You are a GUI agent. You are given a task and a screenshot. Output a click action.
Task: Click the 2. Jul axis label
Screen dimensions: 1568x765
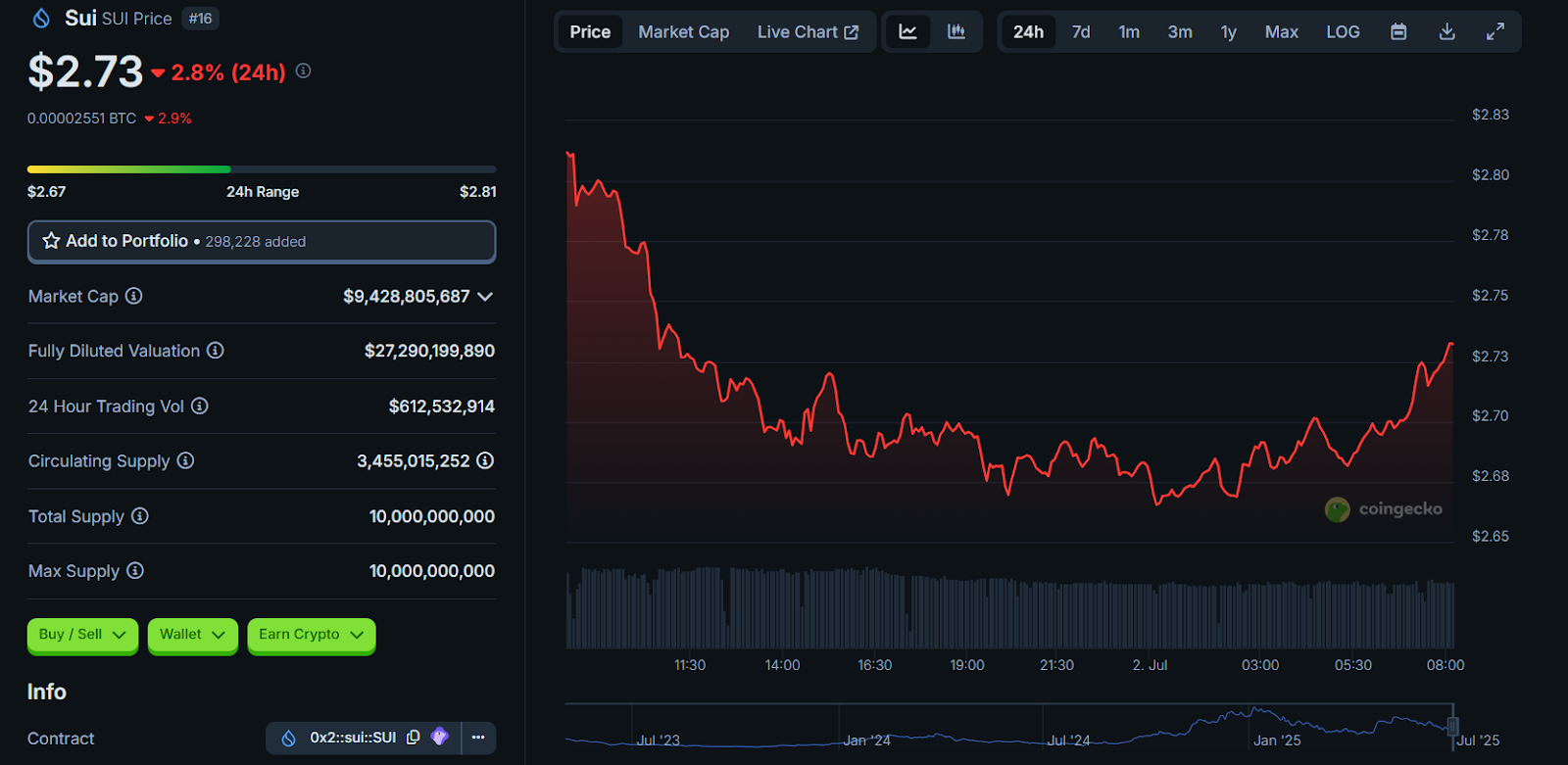pos(1150,665)
